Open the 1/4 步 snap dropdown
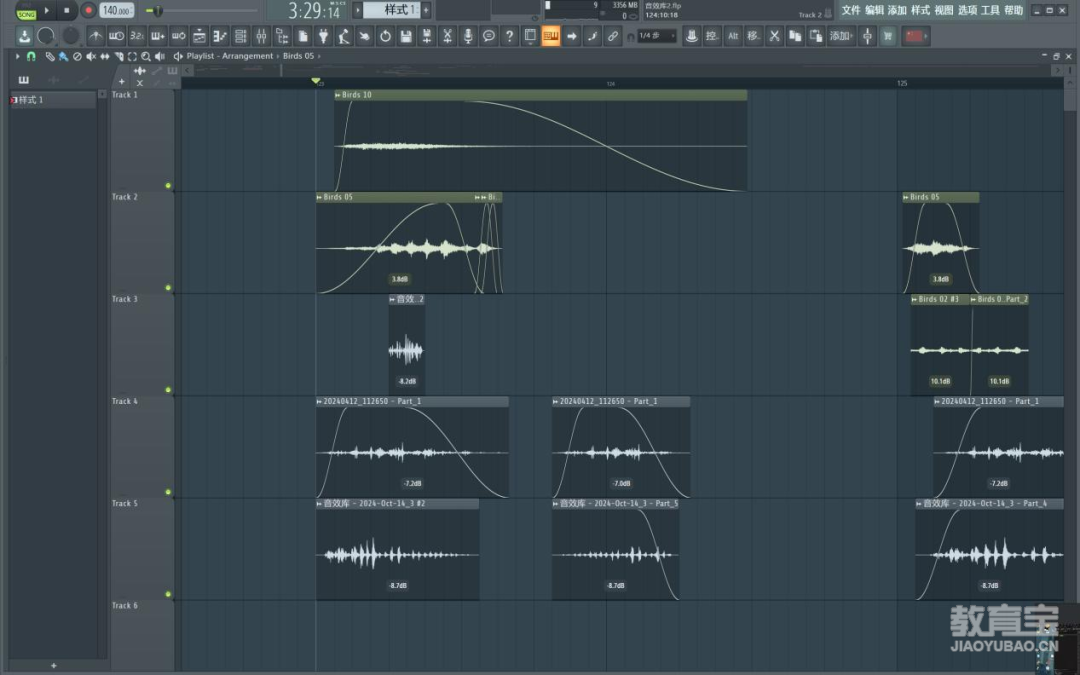The width and height of the screenshot is (1080, 675). tap(656, 36)
